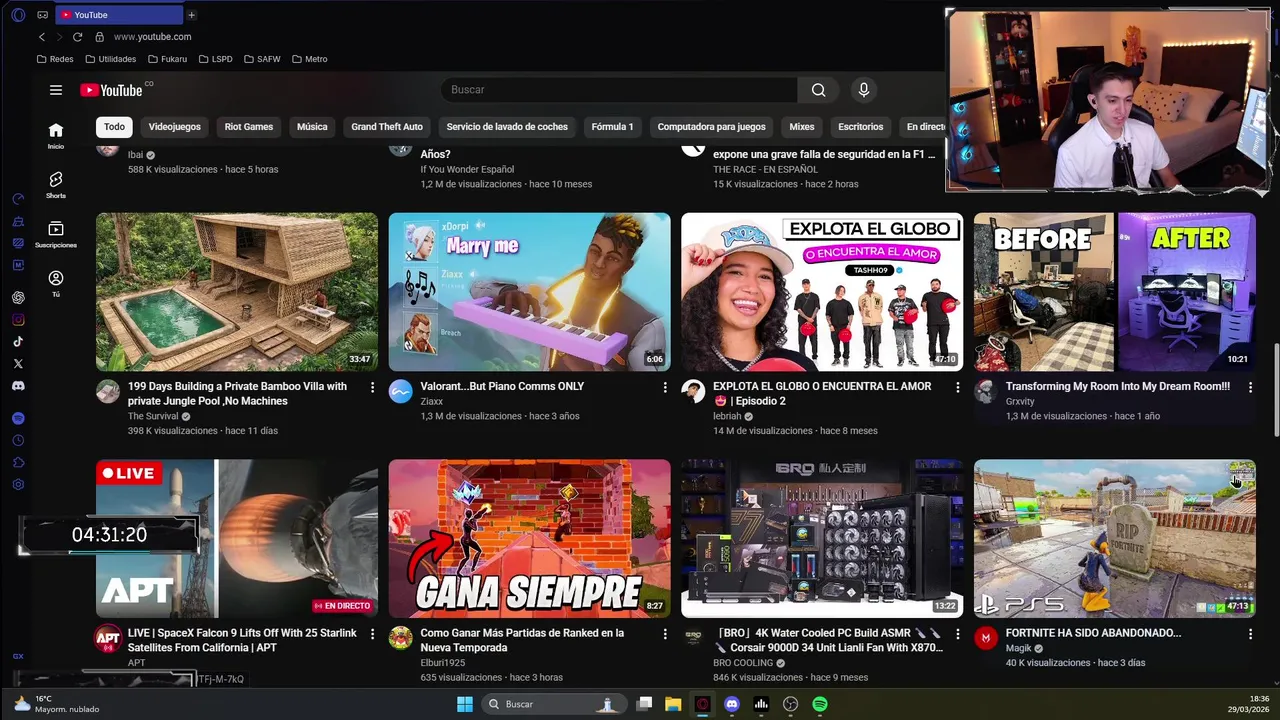Open the Tú profile section
This screenshot has width=1280, height=720.
56,284
